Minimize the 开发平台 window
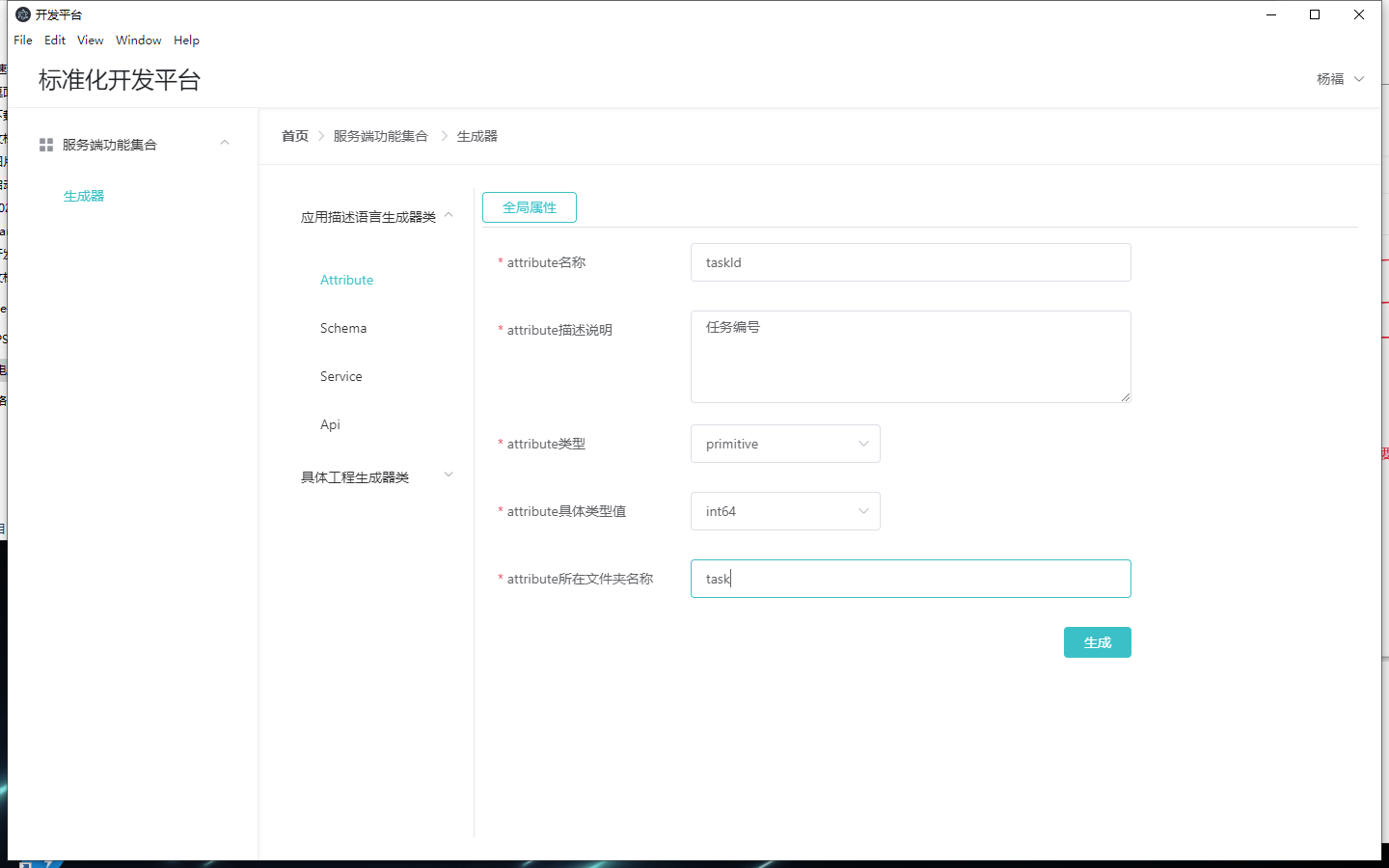This screenshot has height=868, width=1389. pos(1271,14)
